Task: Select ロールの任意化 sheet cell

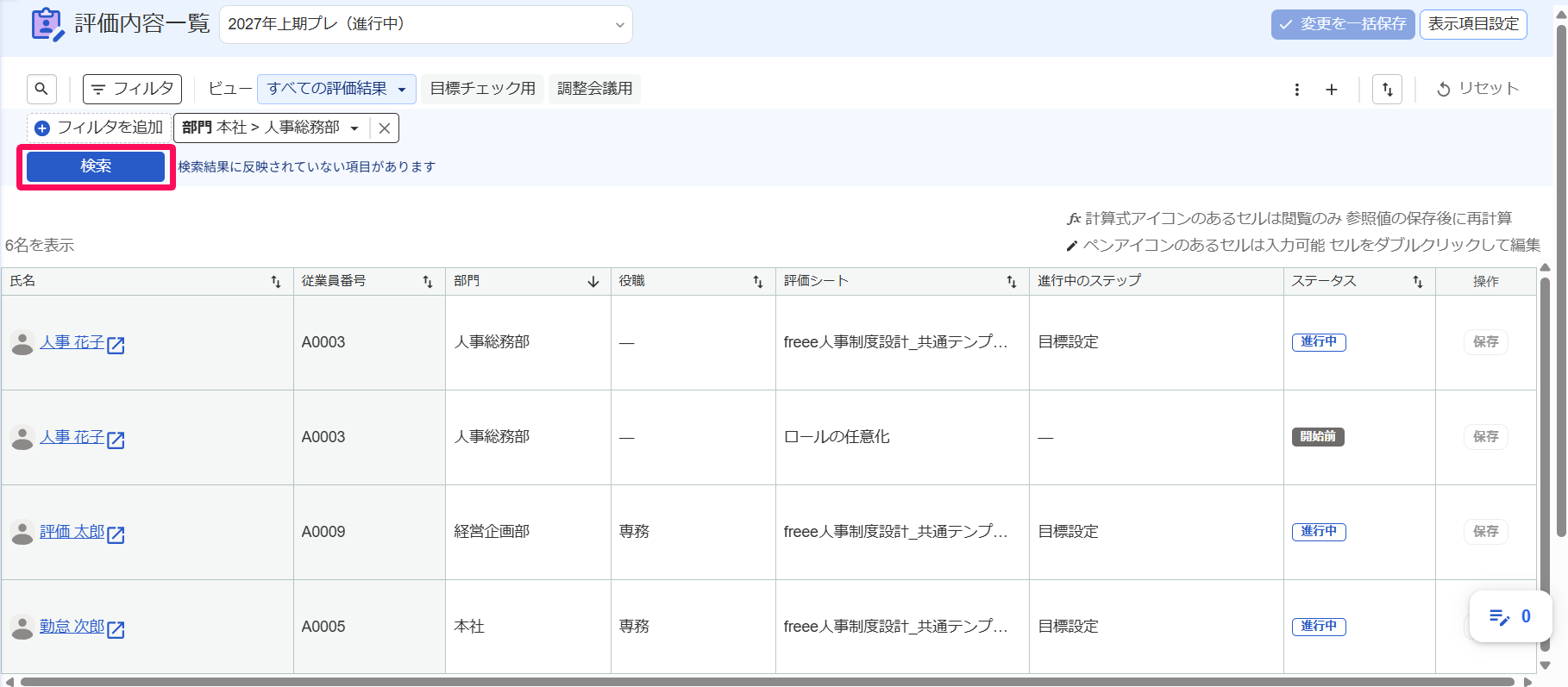Action: tap(902, 437)
